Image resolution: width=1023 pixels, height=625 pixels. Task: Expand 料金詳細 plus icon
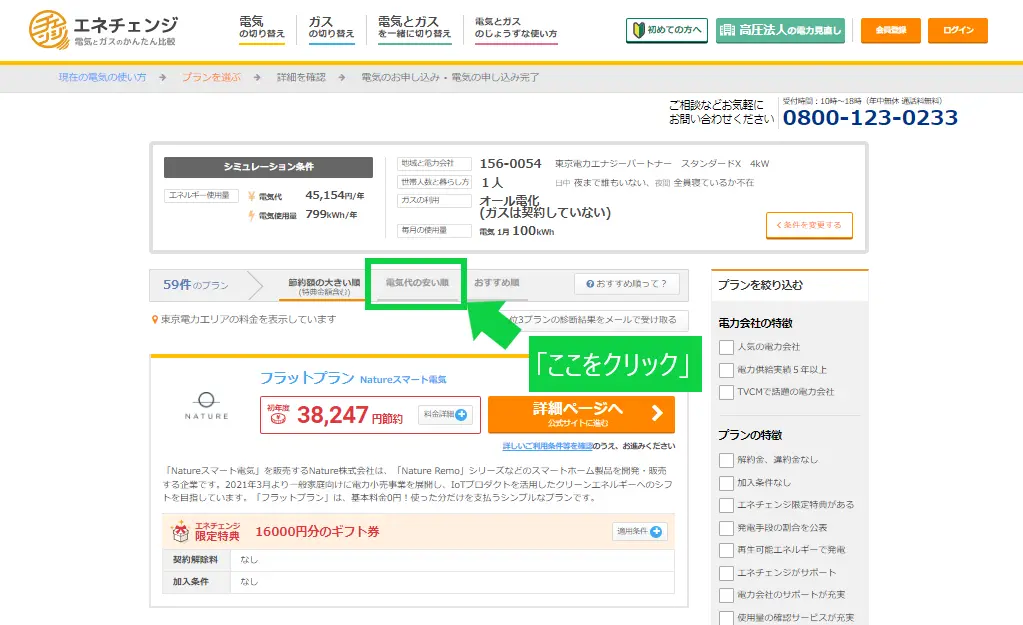tap(461, 414)
